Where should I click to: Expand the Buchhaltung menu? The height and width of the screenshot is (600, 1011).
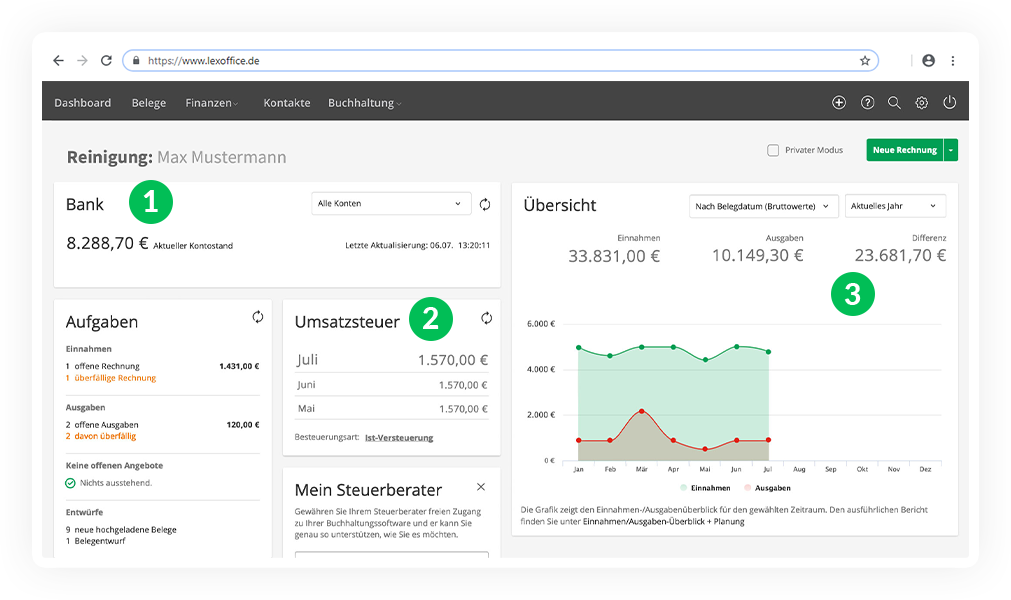point(364,103)
